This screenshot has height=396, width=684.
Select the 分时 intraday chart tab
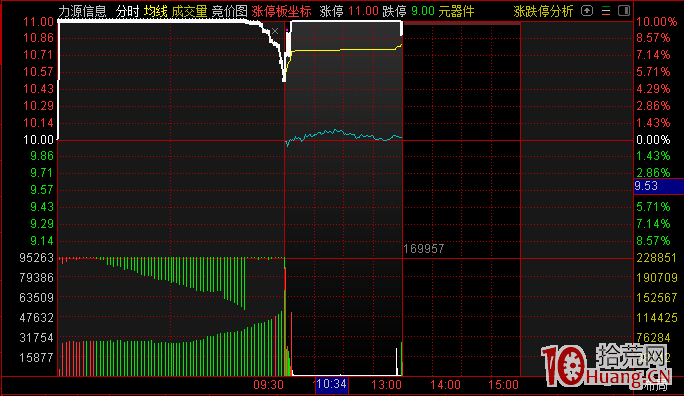pyautogui.click(x=128, y=11)
